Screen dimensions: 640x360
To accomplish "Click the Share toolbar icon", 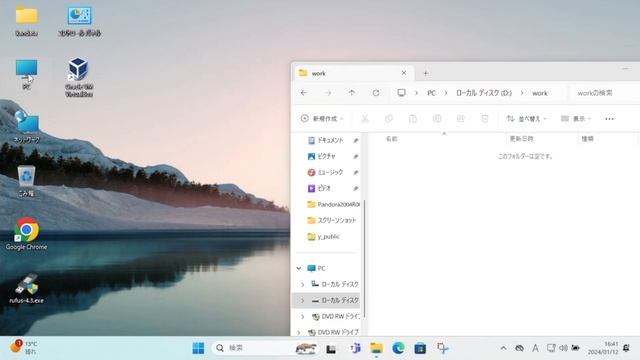I will pos(461,119).
